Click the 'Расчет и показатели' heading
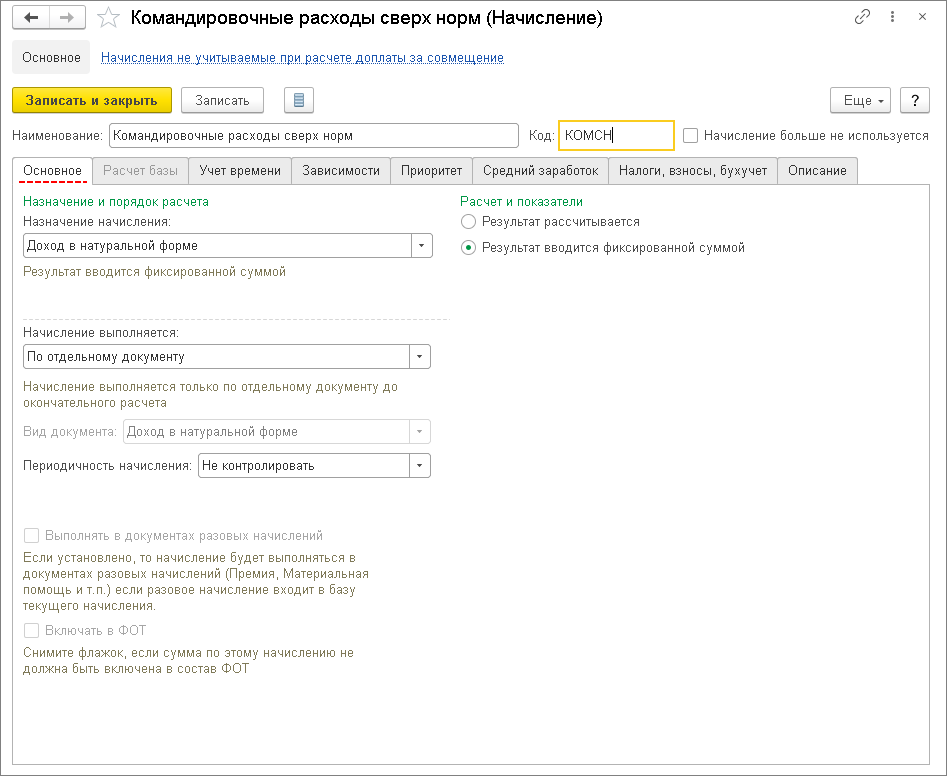Screen dimensions: 947x776 tap(521, 202)
